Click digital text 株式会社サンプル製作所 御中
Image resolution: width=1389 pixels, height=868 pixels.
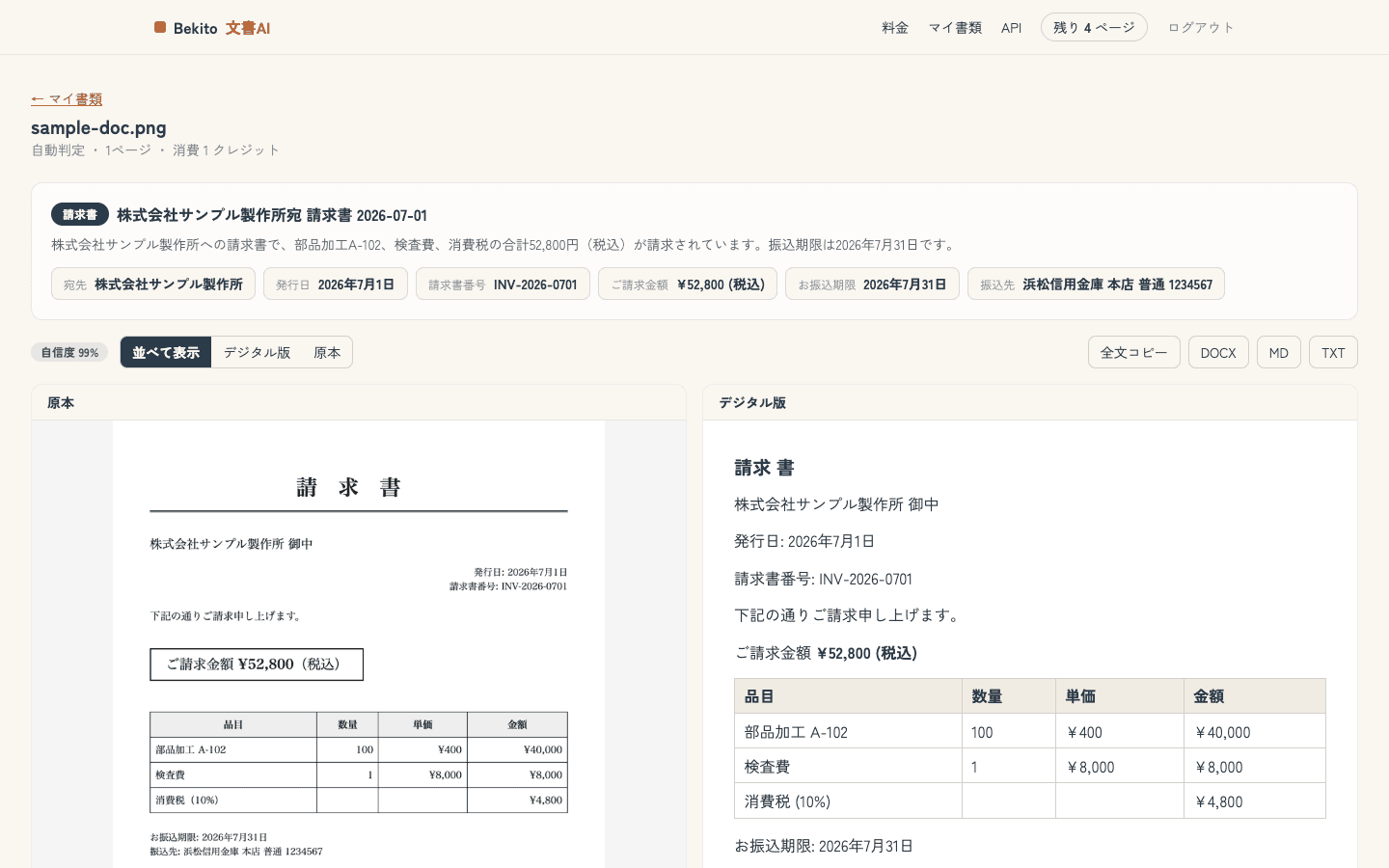[x=836, y=504]
